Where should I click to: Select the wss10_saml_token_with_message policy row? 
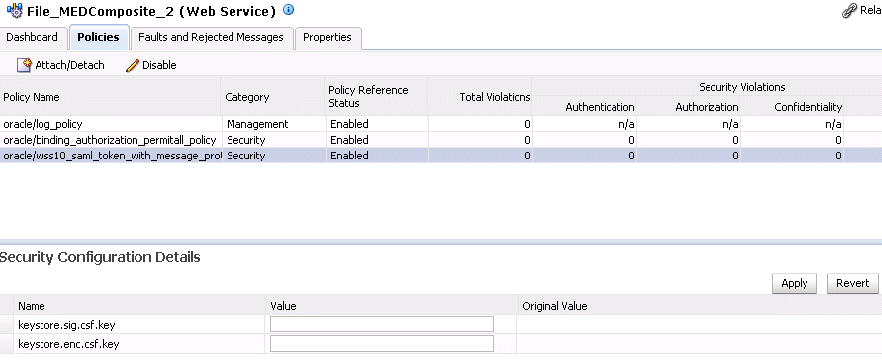[441, 156]
